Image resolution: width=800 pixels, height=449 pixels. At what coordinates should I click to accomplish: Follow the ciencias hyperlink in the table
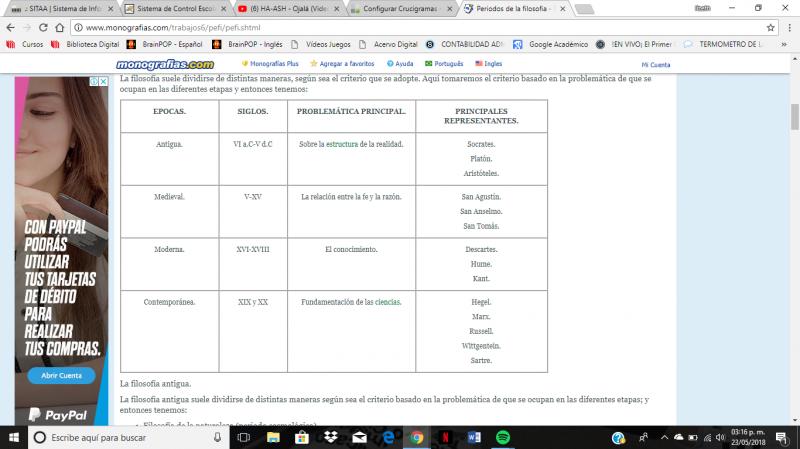coord(388,302)
